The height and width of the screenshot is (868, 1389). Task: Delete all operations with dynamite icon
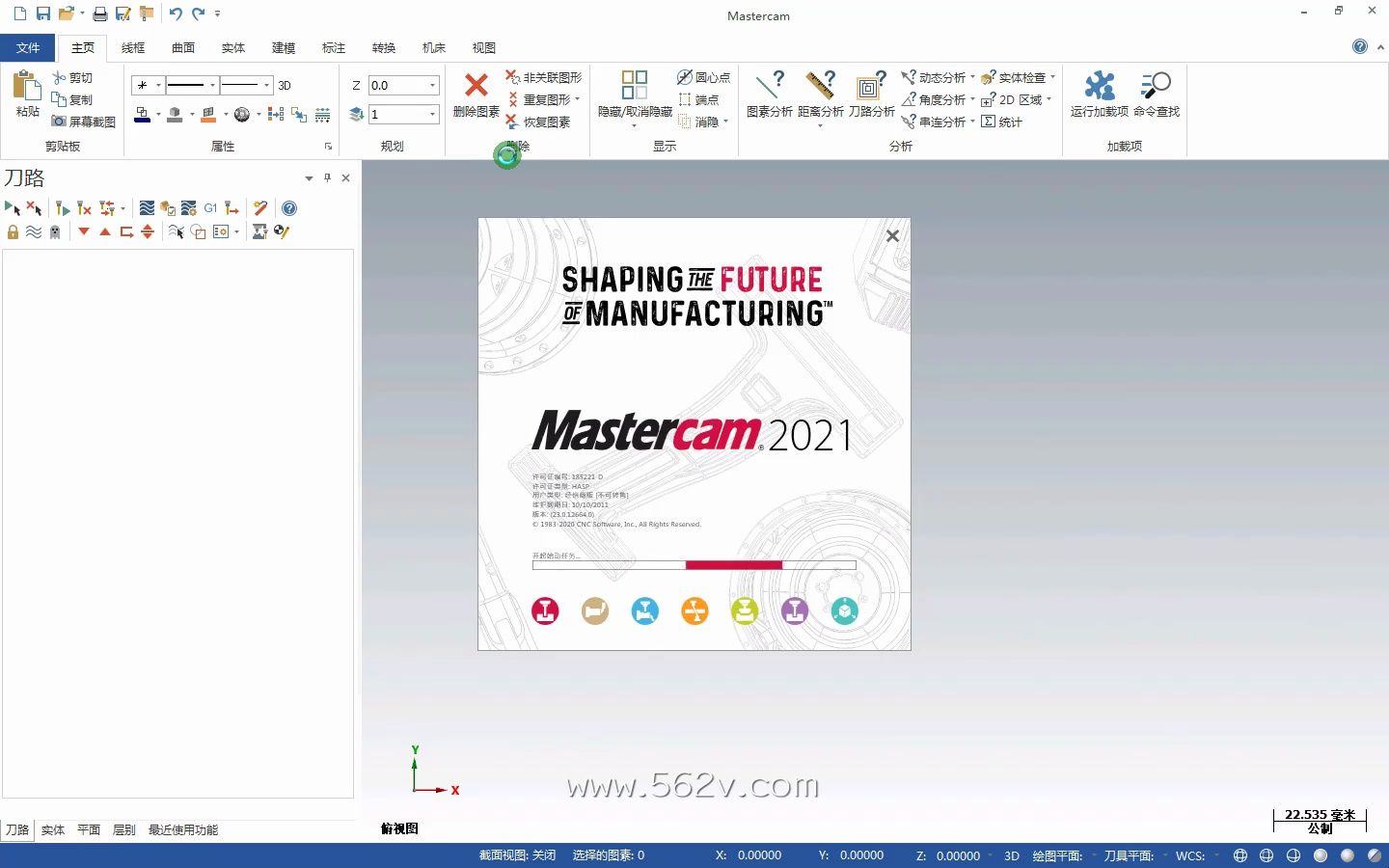click(260, 207)
